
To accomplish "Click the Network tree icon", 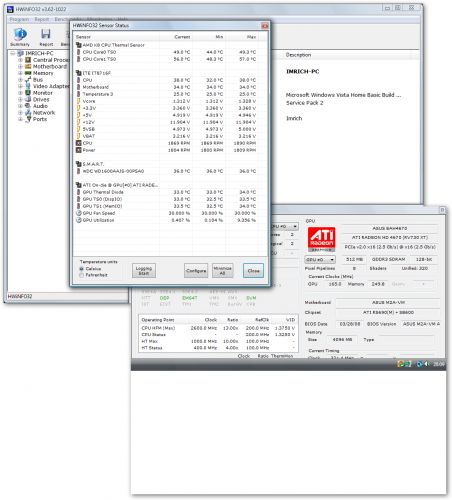I will pos(28,113).
